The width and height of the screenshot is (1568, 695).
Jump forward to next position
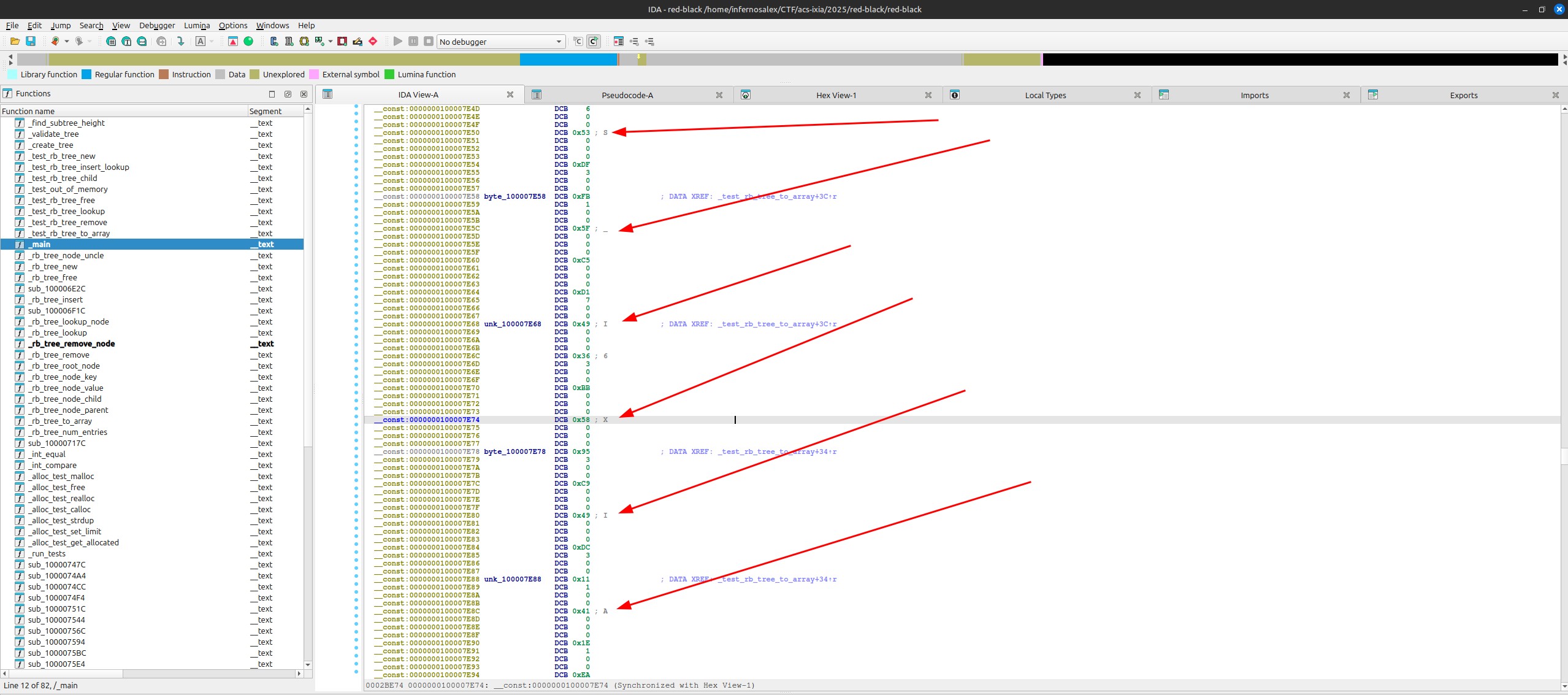pyautogui.click(x=78, y=41)
